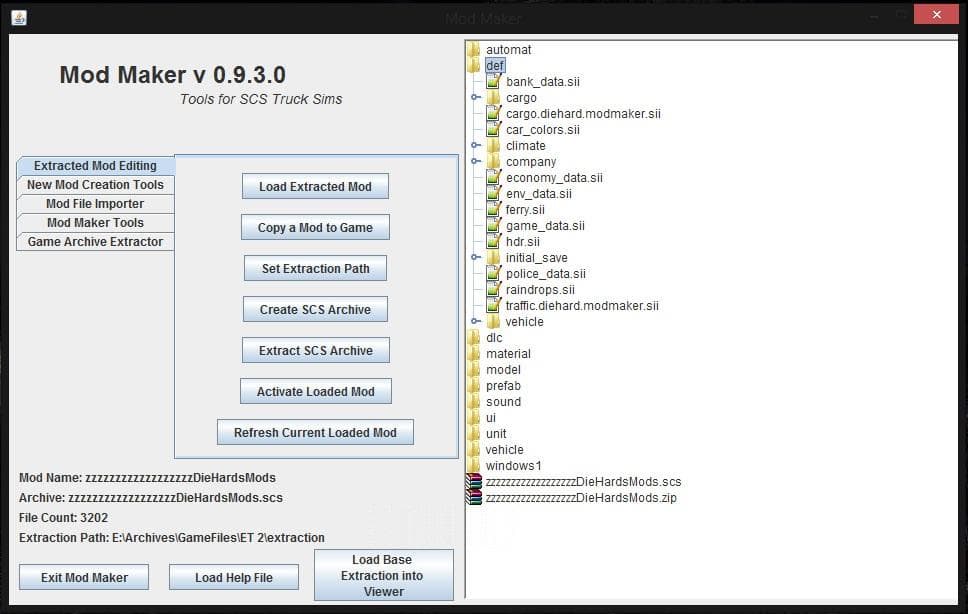Switch to Extracted Mod Editing tab
The image size is (968, 614).
(95, 165)
